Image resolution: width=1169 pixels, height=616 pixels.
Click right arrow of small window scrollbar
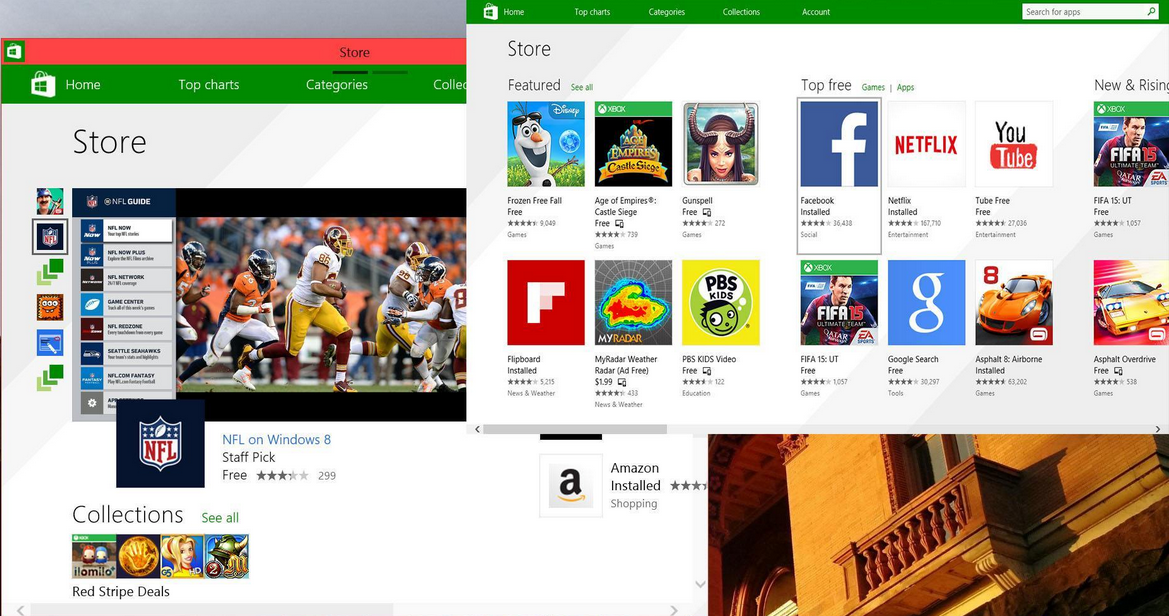tap(1158, 429)
